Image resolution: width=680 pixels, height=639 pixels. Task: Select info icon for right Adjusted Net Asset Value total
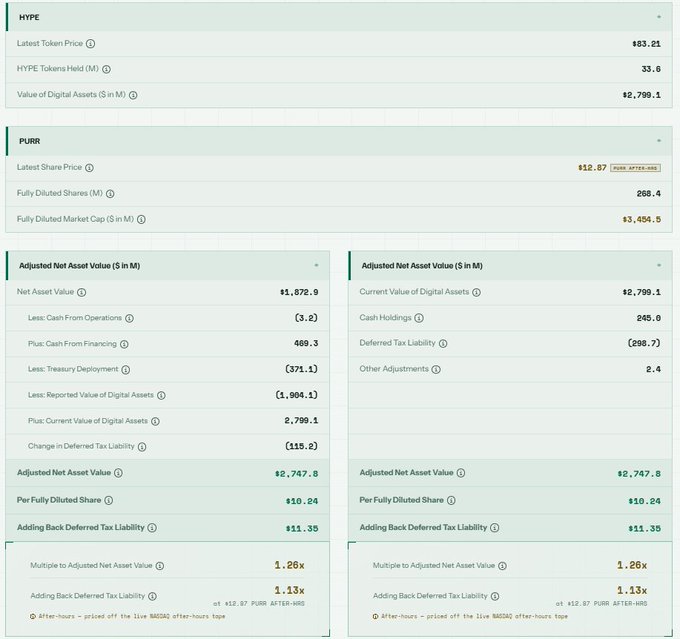tap(461, 473)
